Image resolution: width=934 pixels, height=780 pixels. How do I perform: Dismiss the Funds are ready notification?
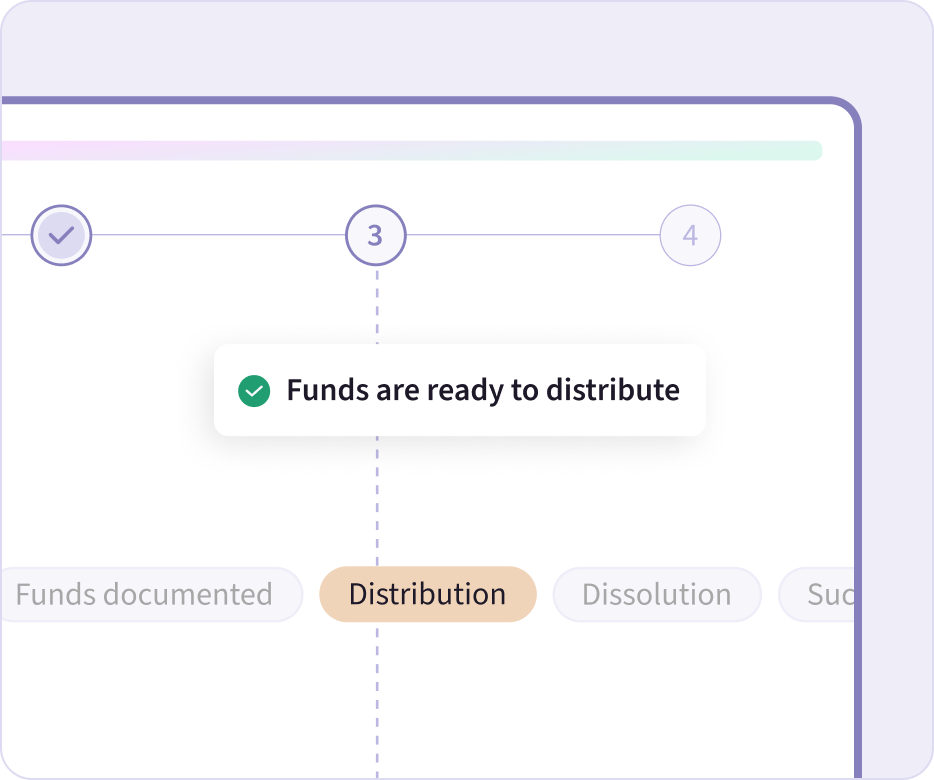(x=459, y=390)
